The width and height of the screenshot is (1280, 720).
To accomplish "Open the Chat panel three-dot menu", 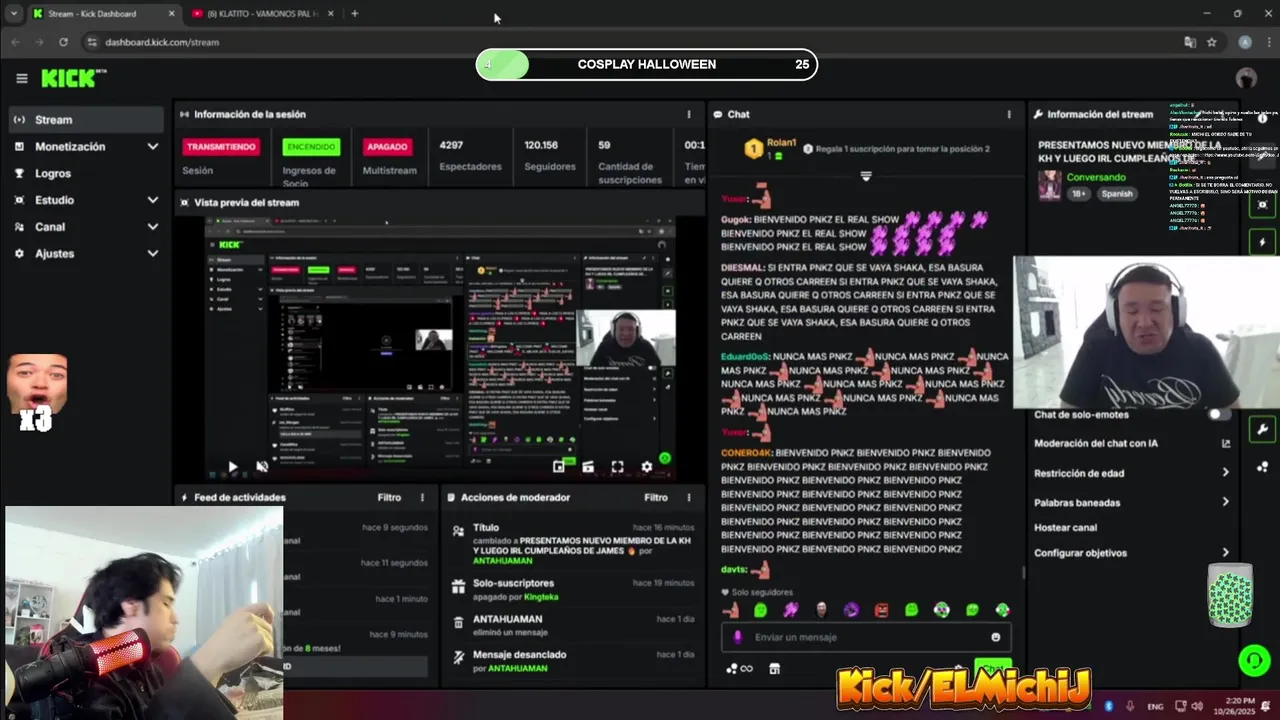I will pyautogui.click(x=1008, y=114).
